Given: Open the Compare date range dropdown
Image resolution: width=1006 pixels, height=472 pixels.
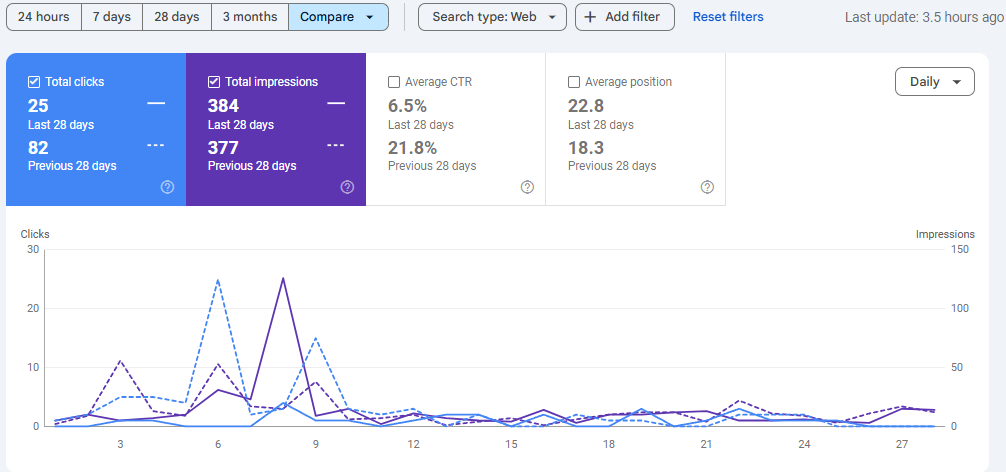Looking at the screenshot, I should click(338, 17).
